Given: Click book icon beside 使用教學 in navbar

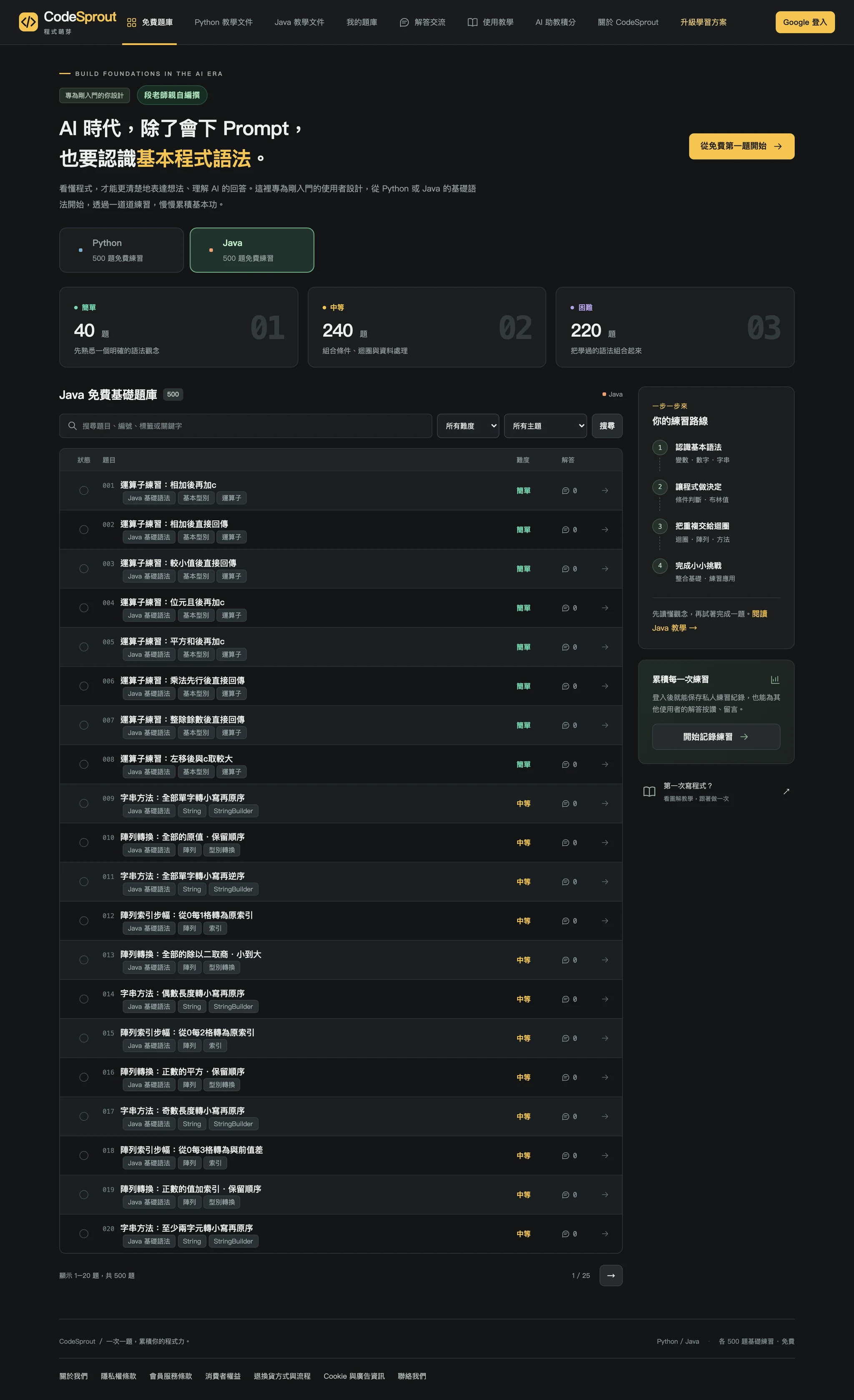Looking at the screenshot, I should pos(472,22).
